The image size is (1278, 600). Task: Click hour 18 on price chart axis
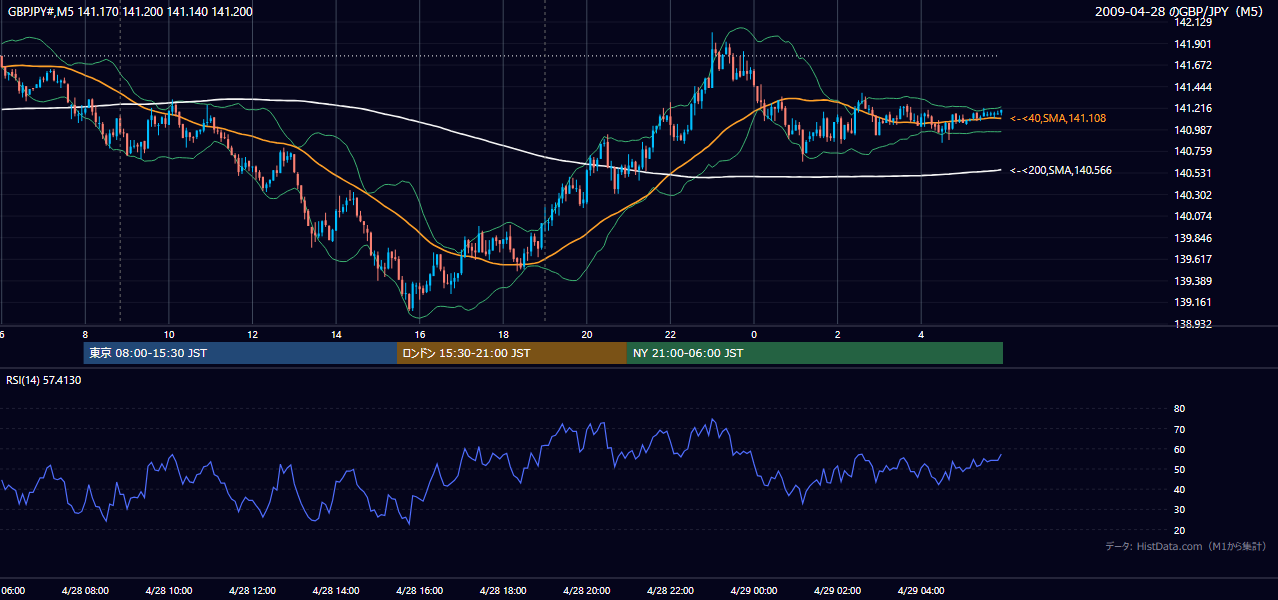503,335
